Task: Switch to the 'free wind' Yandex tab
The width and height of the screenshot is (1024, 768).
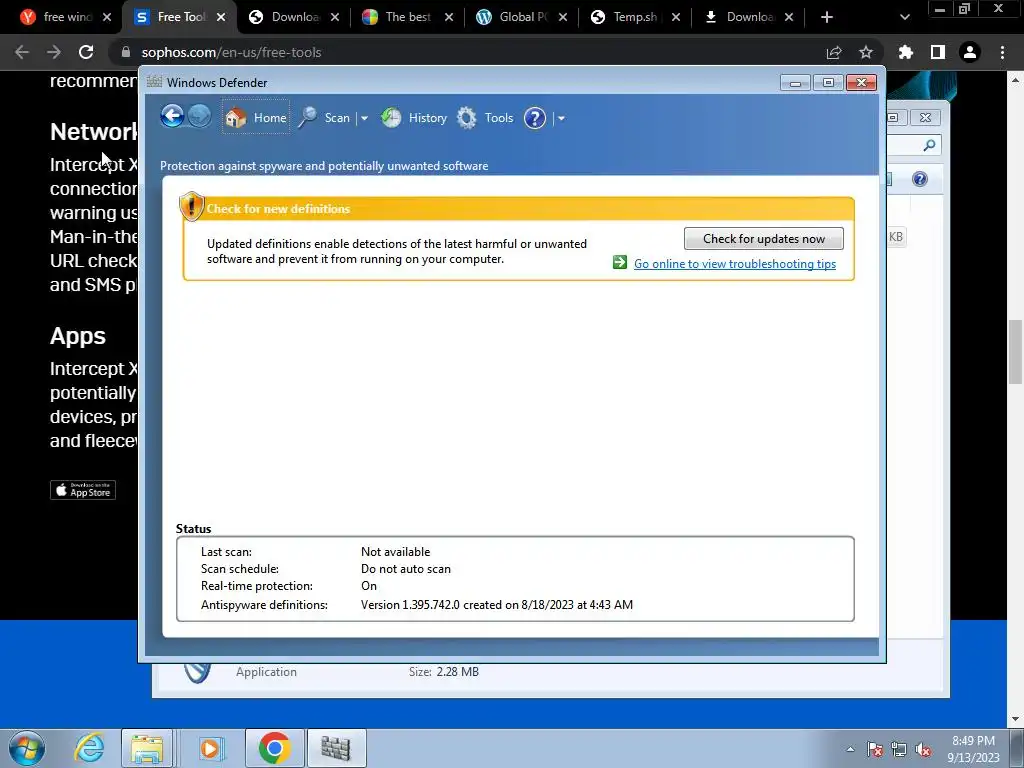Action: click(65, 17)
